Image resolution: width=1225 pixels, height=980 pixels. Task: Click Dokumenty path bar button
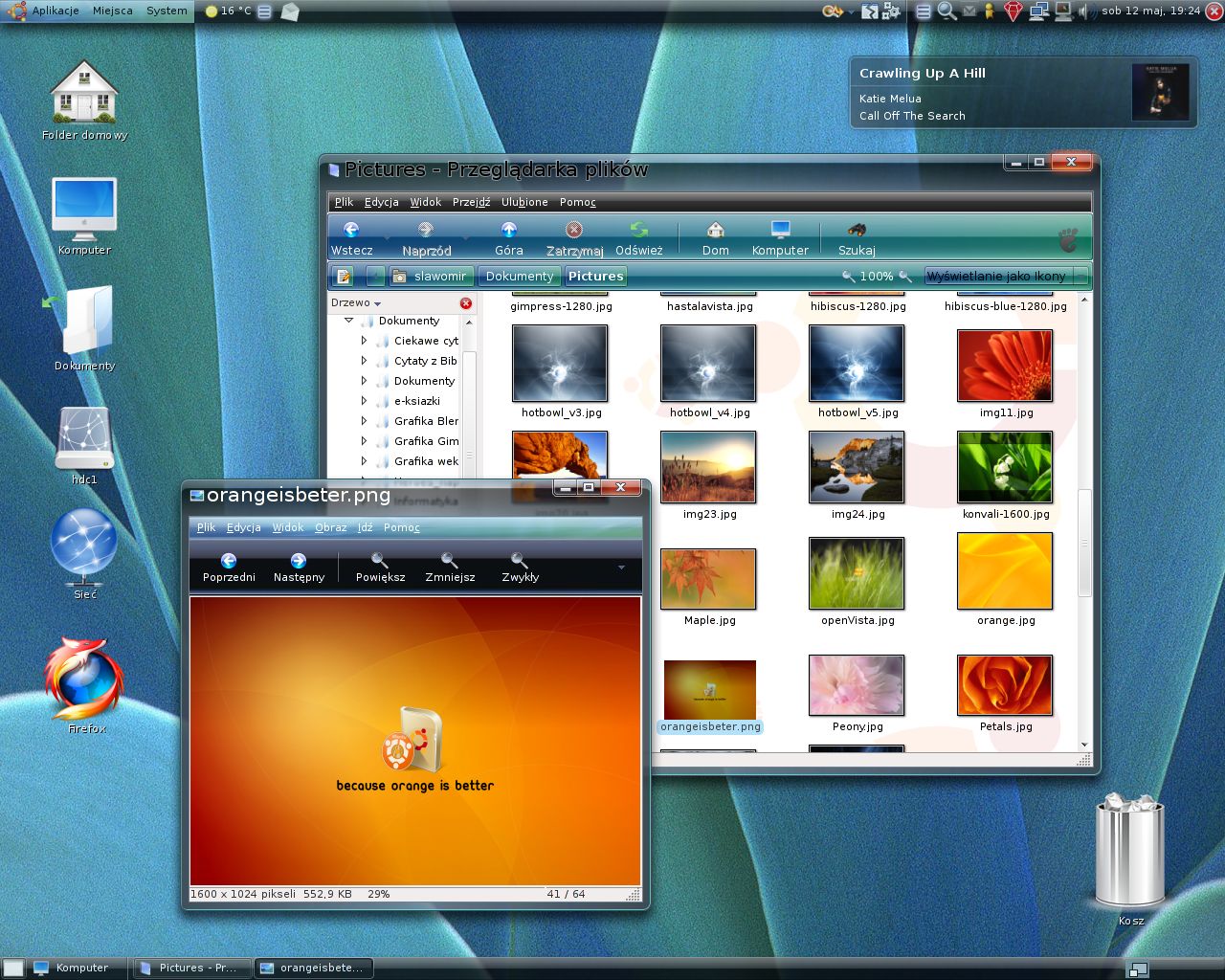coord(519,277)
